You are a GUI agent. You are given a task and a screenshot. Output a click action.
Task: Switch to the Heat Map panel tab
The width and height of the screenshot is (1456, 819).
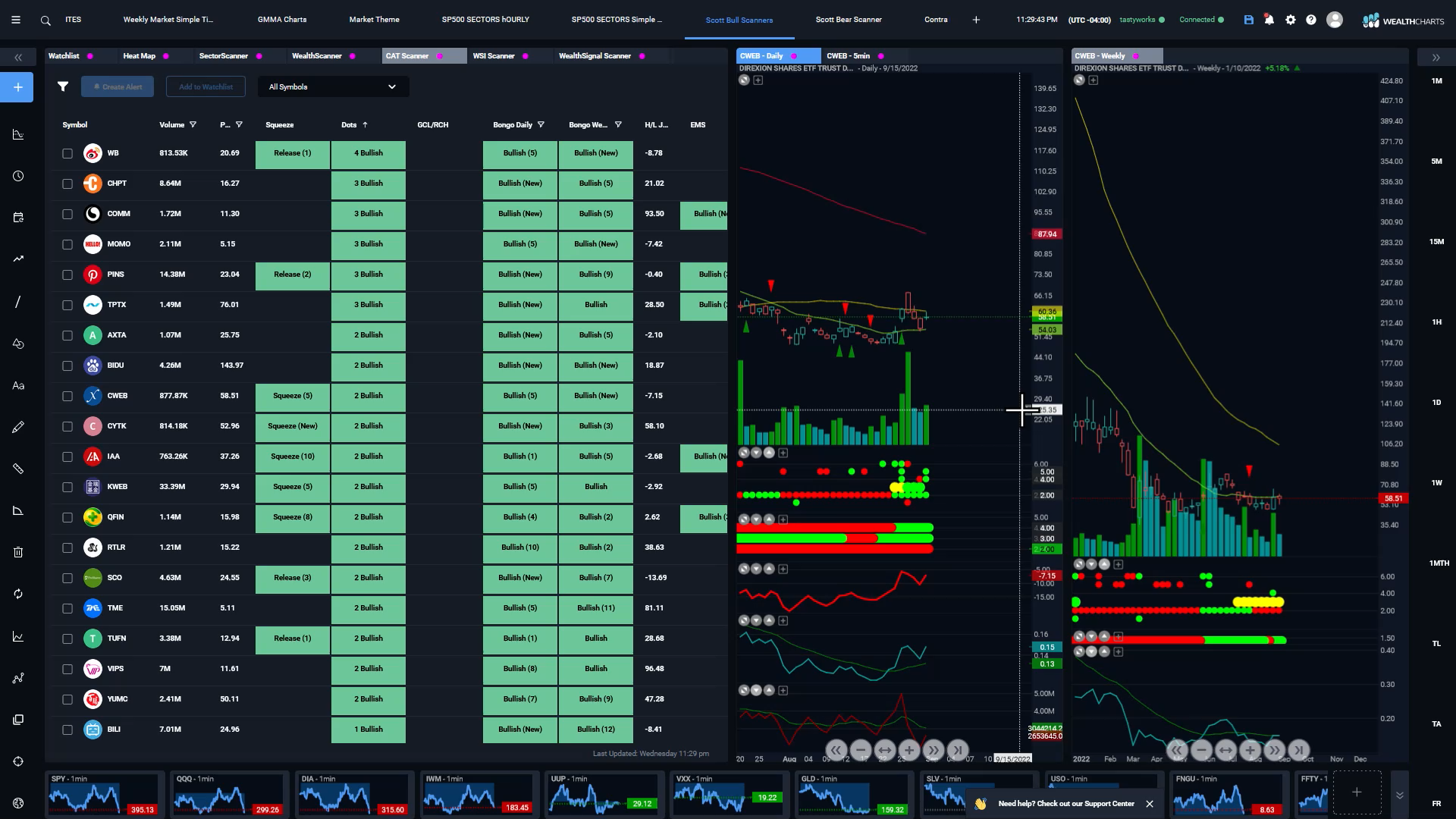[x=140, y=56]
